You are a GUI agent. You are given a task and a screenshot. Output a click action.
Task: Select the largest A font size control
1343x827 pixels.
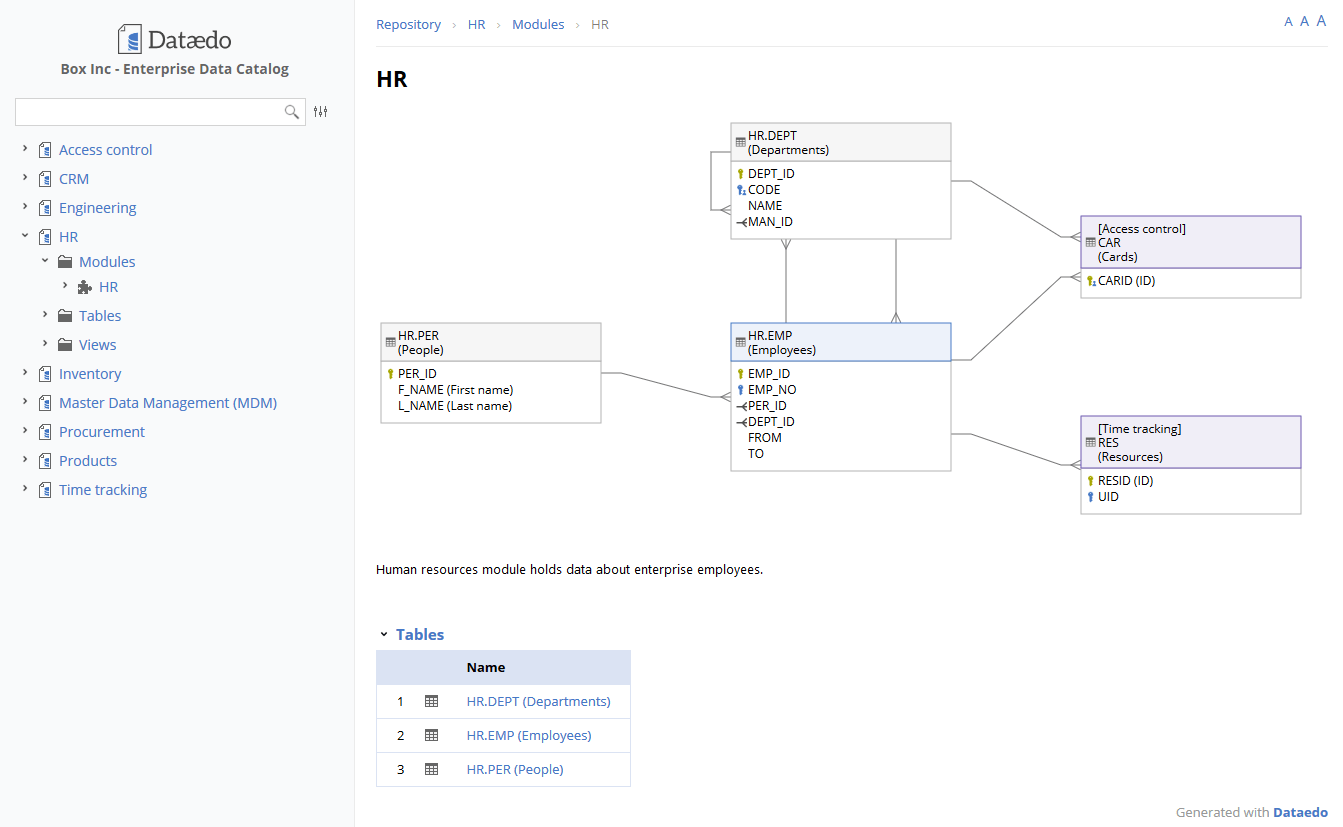[x=1320, y=21]
